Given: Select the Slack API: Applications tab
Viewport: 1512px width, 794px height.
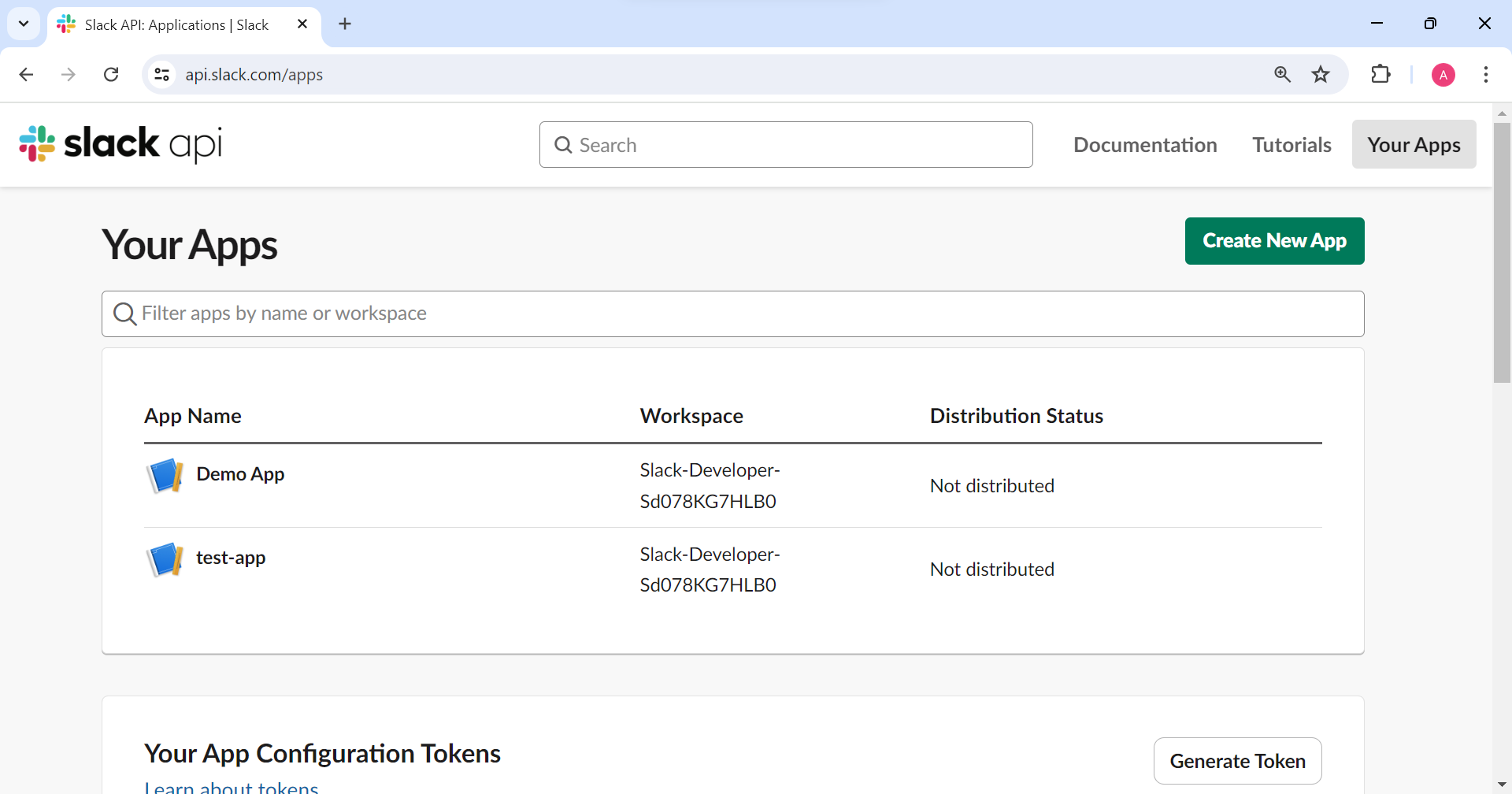Looking at the screenshot, I should (184, 25).
